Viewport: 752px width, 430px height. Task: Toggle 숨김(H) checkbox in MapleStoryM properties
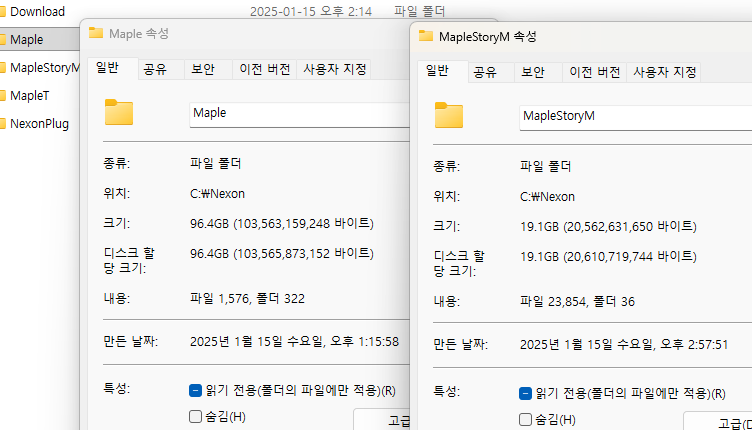coord(525,419)
